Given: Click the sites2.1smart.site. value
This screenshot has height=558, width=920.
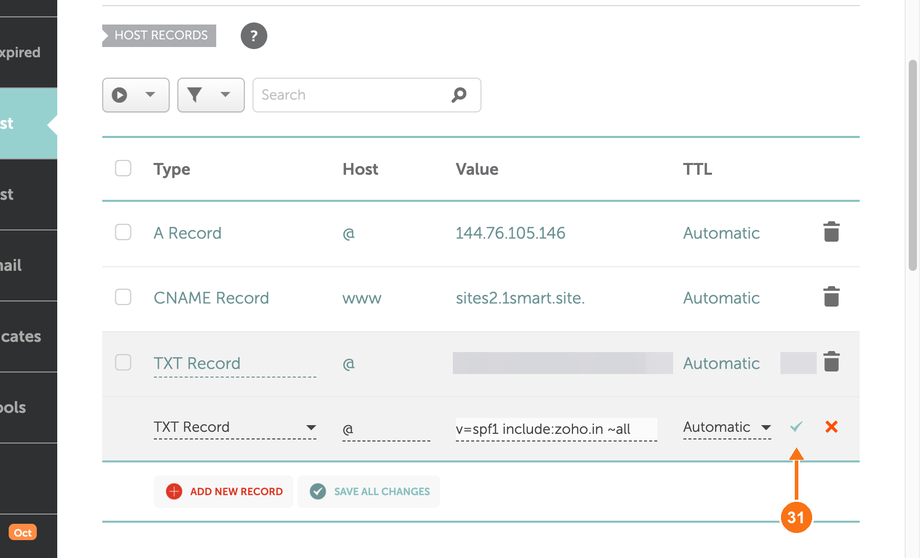Looking at the screenshot, I should 520,298.
